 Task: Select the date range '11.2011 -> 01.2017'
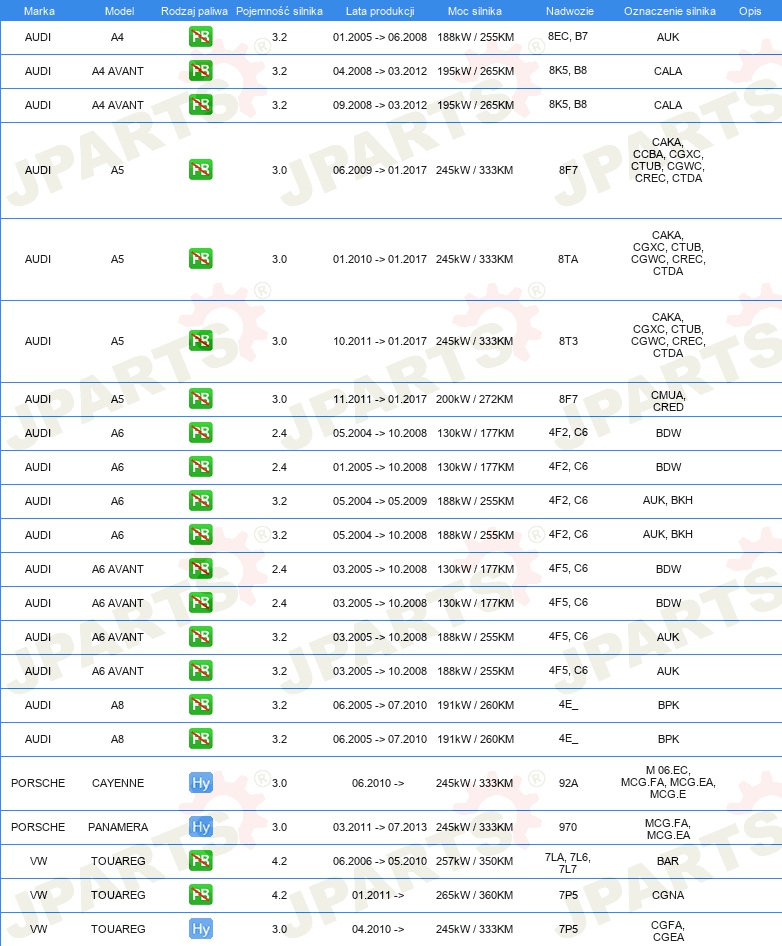(x=380, y=399)
